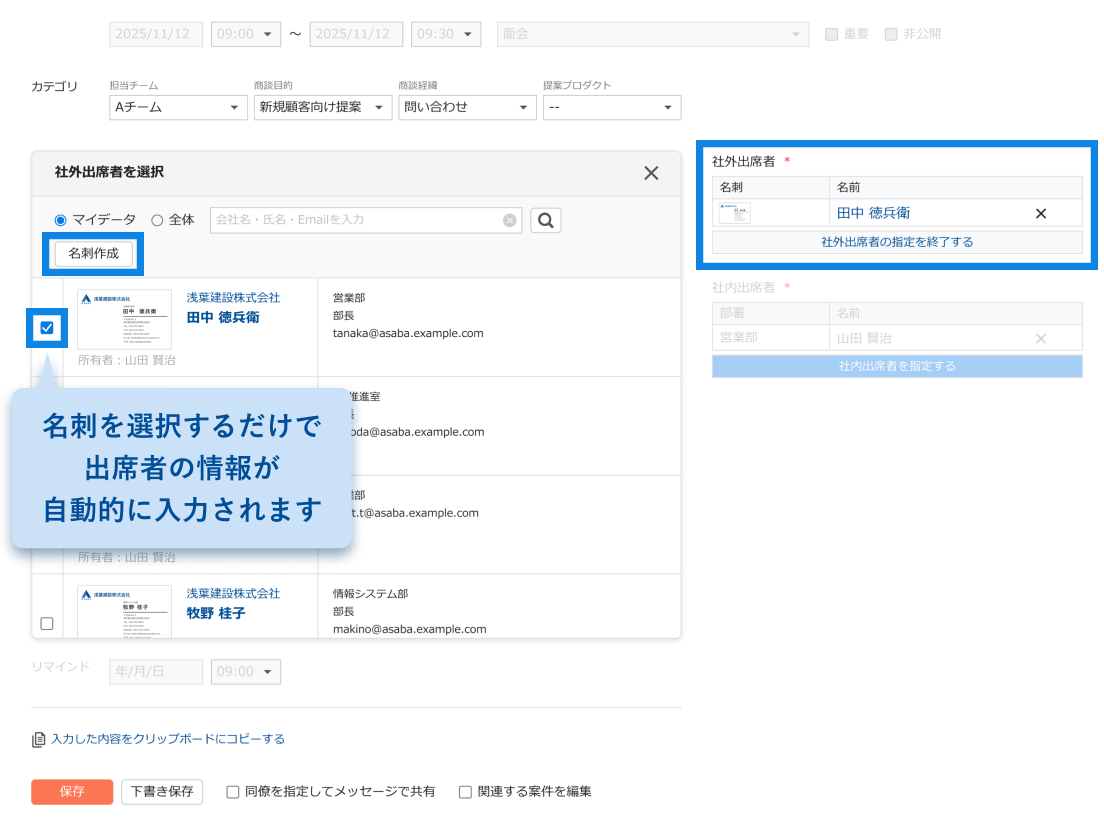
Task: Expand the 商談目的 dropdown
Action: pos(322,107)
